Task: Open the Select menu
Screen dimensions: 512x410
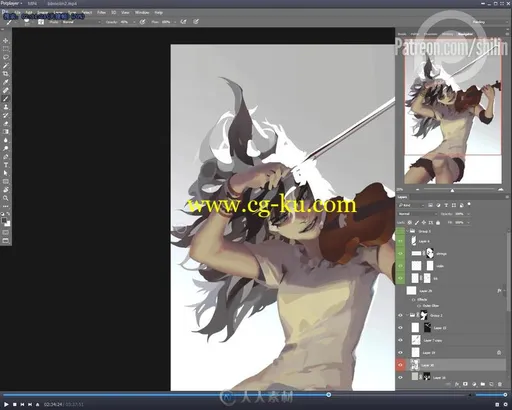Action: (x=87, y=13)
